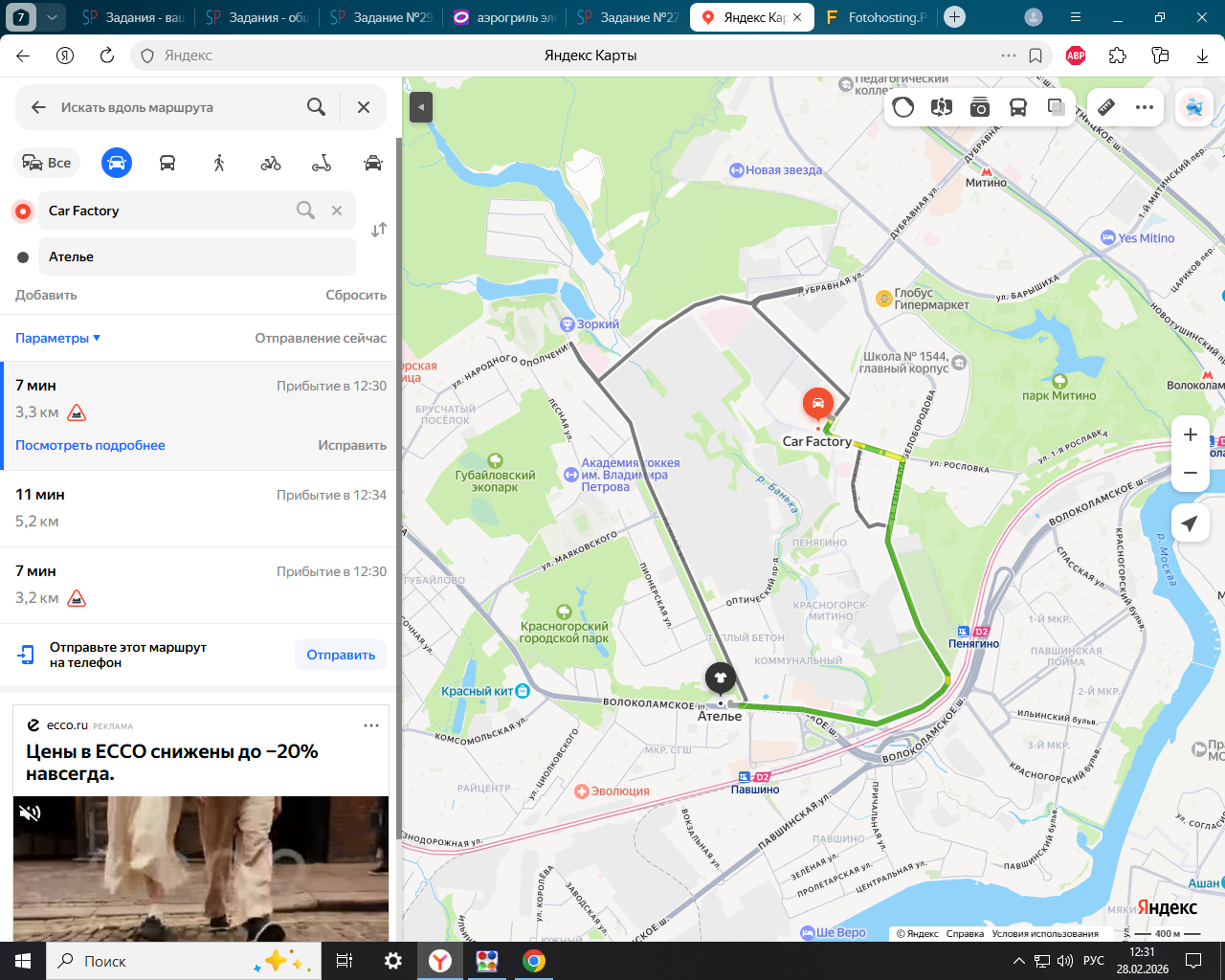
Task: Open the whale profile avatar
Action: 1193,107
